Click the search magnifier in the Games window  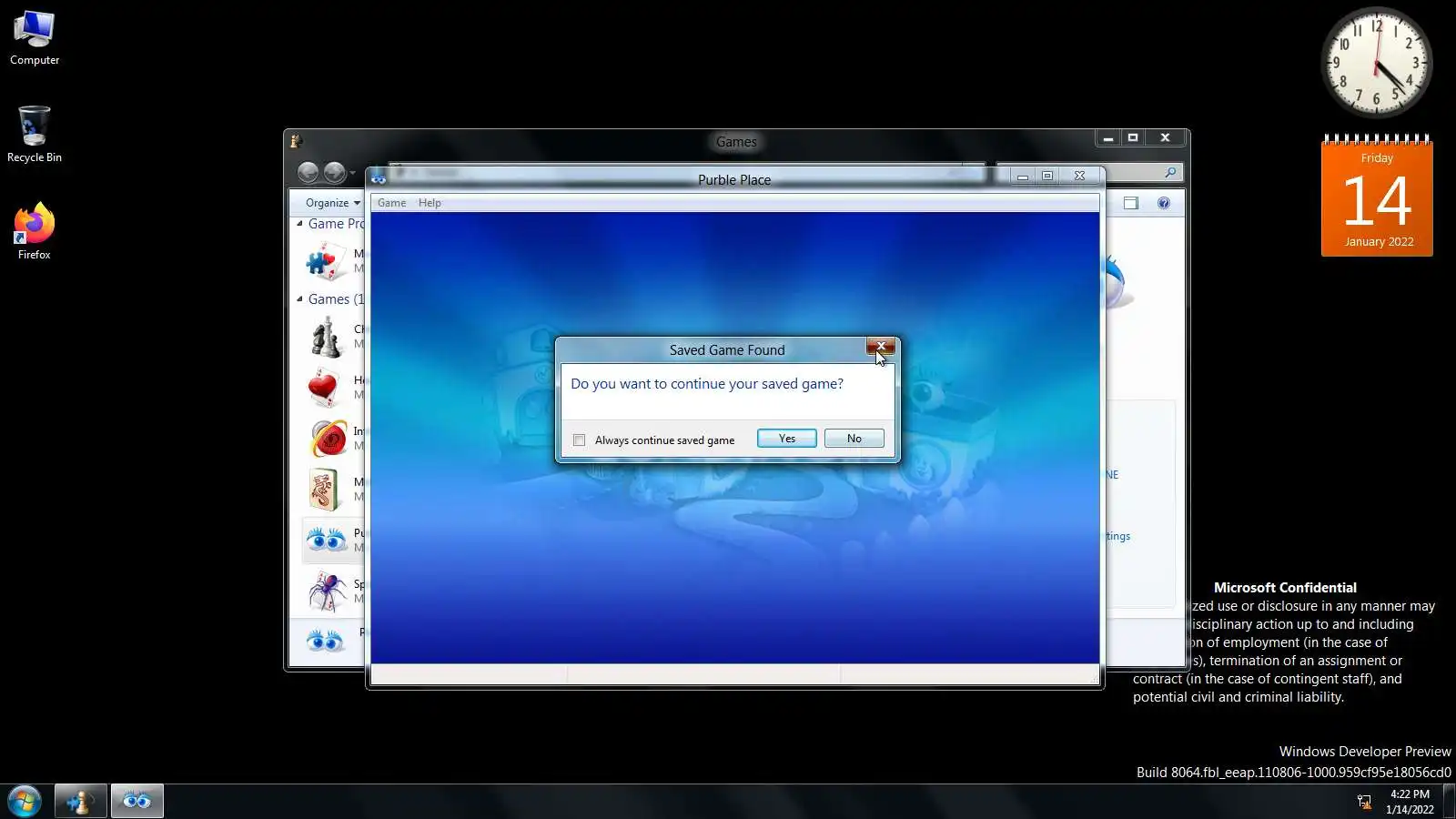(1170, 172)
